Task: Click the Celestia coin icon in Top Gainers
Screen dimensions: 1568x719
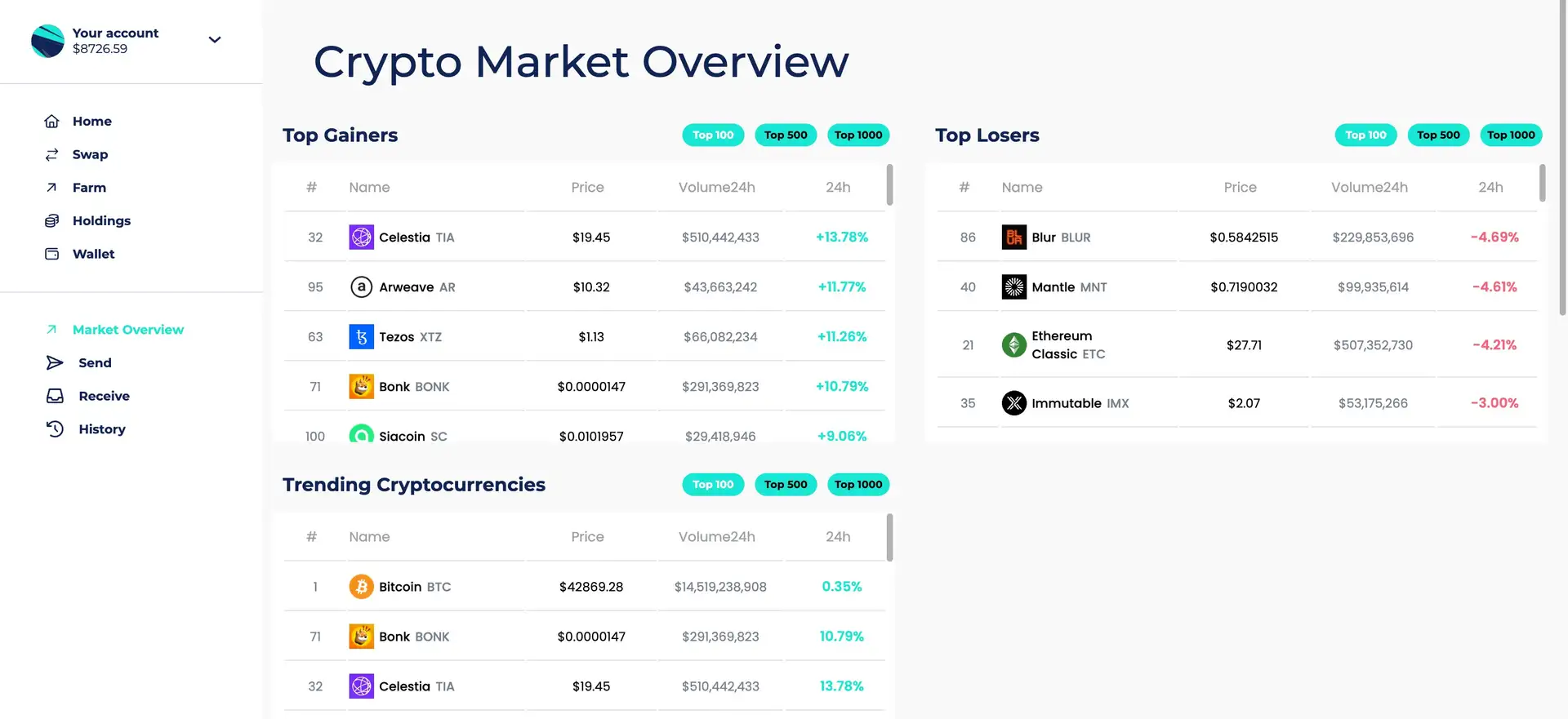Action: [x=361, y=237]
